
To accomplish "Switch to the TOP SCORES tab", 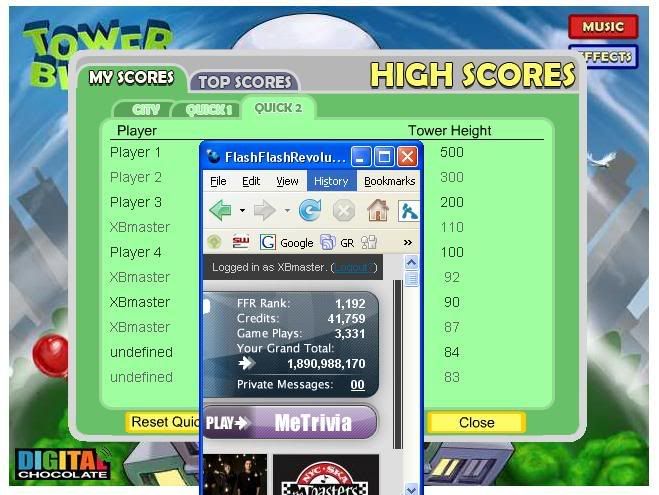I will pyautogui.click(x=244, y=82).
